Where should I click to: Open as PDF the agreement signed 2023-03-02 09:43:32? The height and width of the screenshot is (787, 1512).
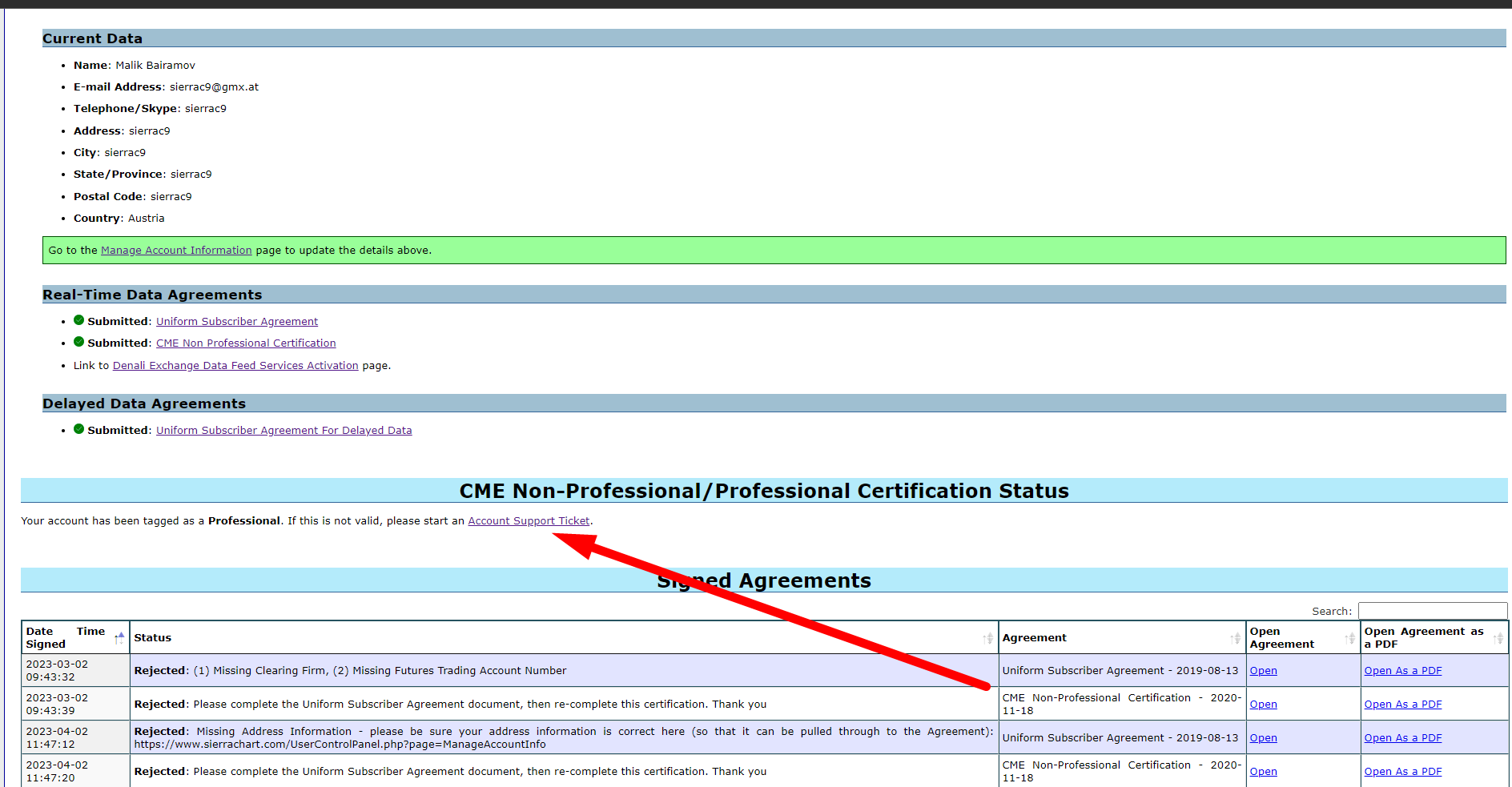pos(1403,671)
